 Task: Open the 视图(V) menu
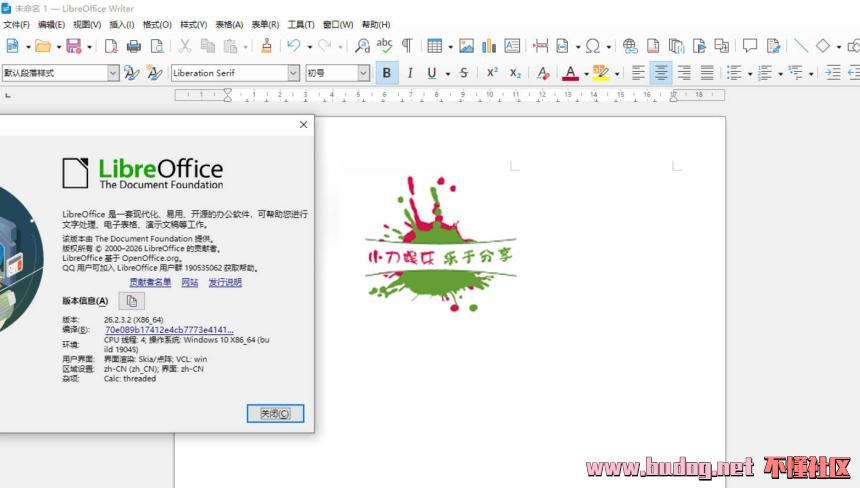(87, 25)
